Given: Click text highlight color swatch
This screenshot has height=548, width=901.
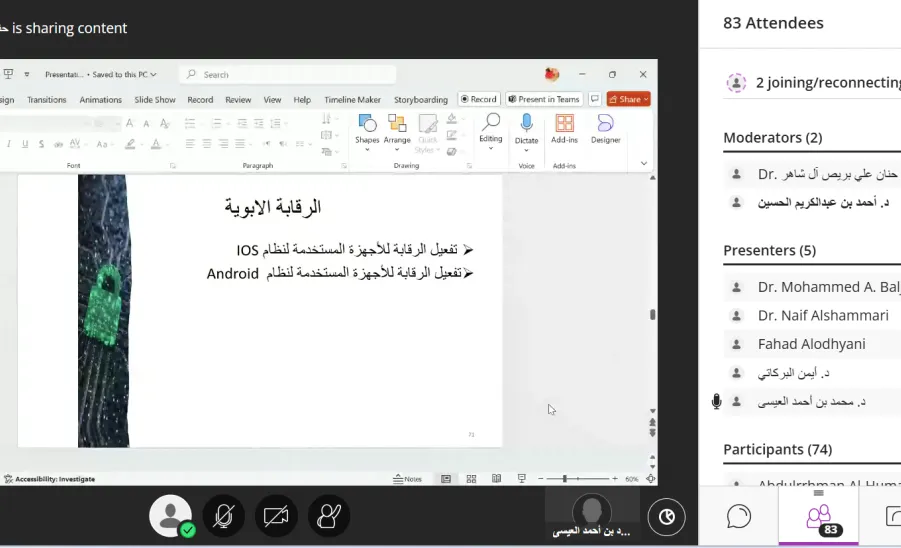Looking at the screenshot, I should pyautogui.click(x=130, y=144).
